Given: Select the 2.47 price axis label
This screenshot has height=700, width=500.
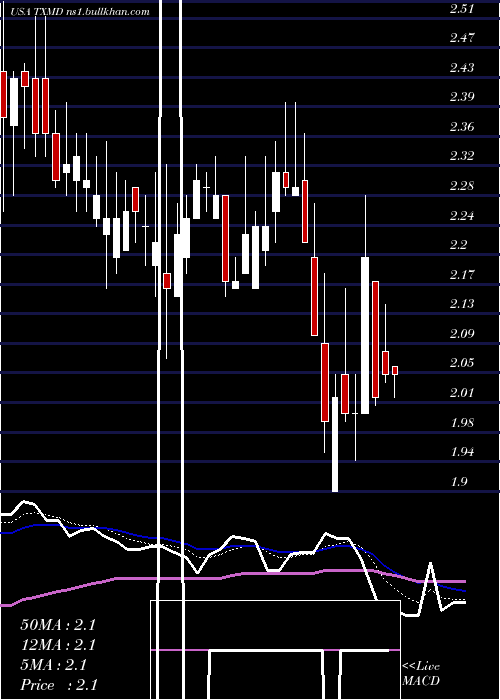Looking at the screenshot, I should 461,38.
